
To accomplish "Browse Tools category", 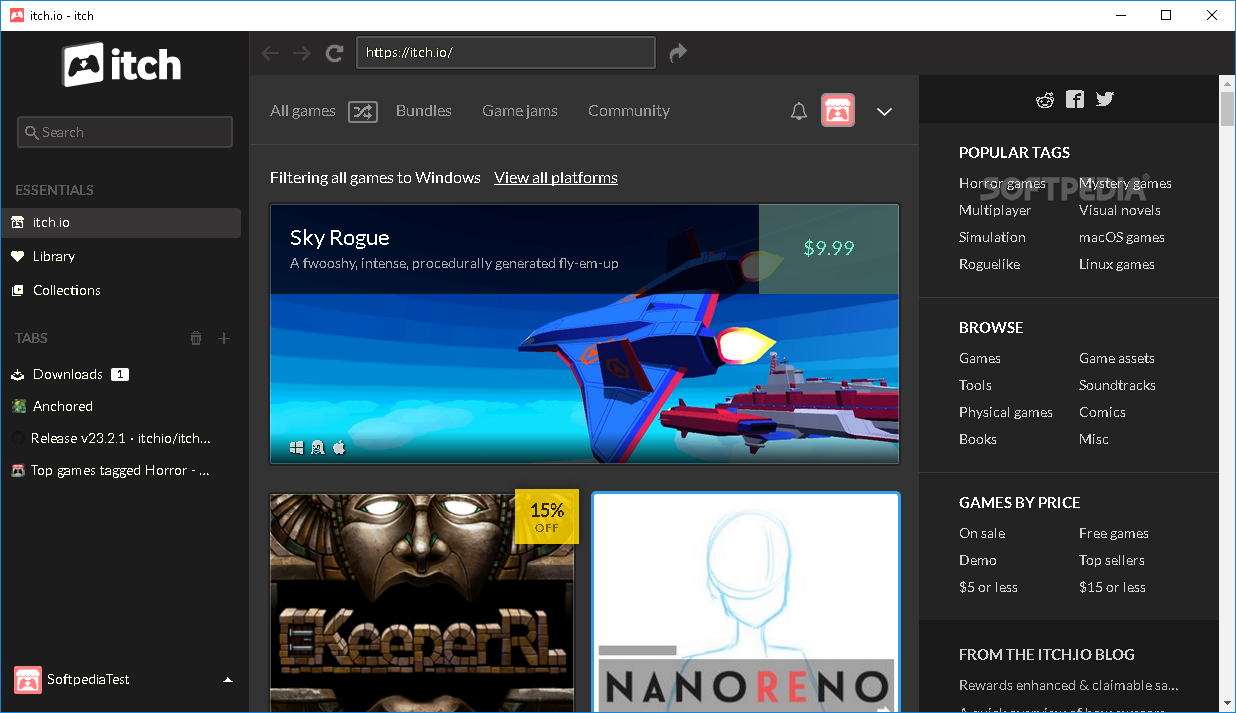I will point(975,385).
